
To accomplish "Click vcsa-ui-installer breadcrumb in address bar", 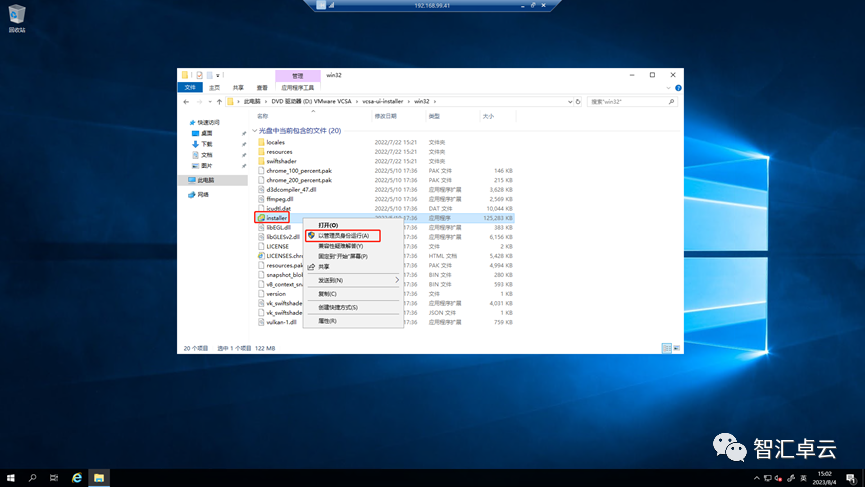I will click(383, 101).
